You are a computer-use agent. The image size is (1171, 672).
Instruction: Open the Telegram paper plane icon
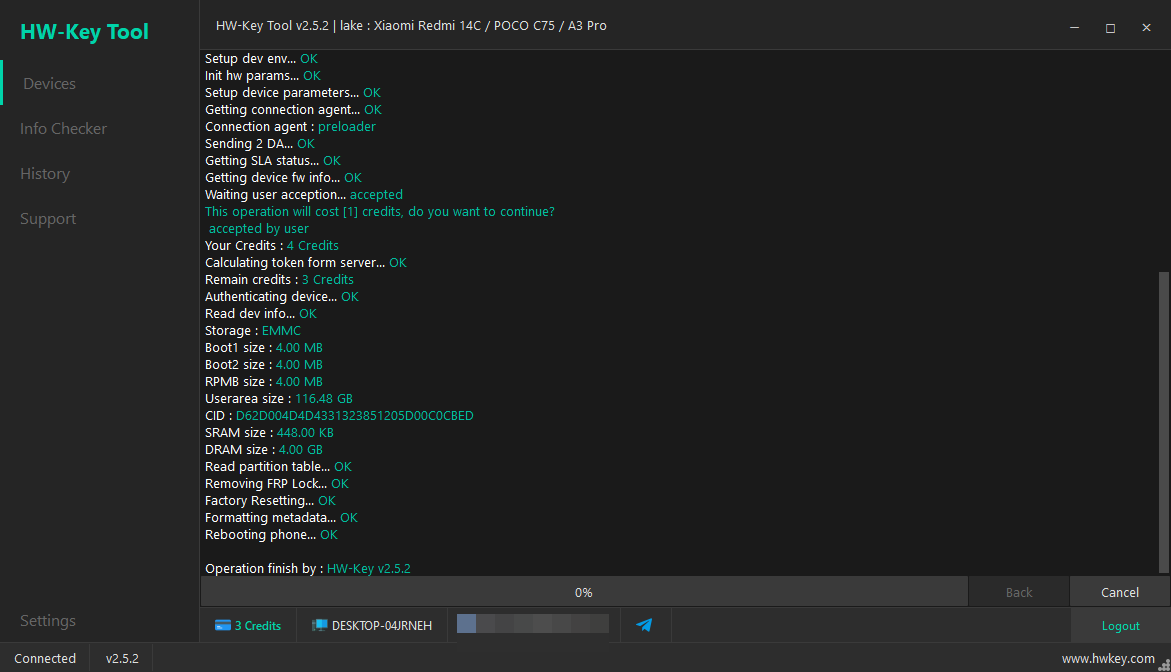644,625
